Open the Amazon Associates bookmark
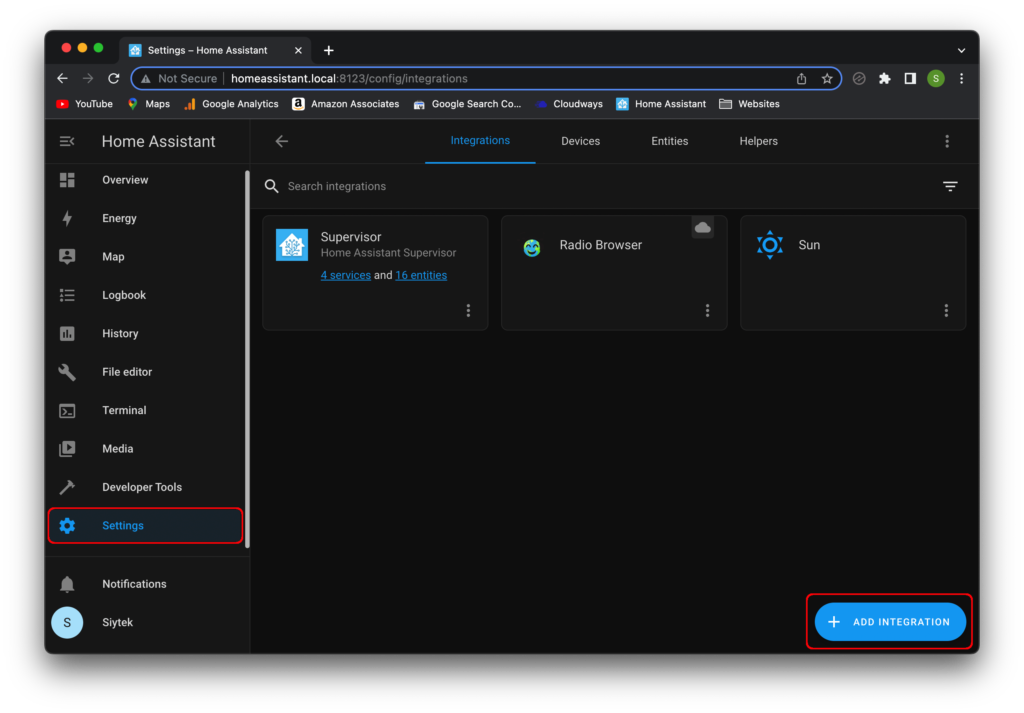The height and width of the screenshot is (713, 1024). tap(345, 104)
